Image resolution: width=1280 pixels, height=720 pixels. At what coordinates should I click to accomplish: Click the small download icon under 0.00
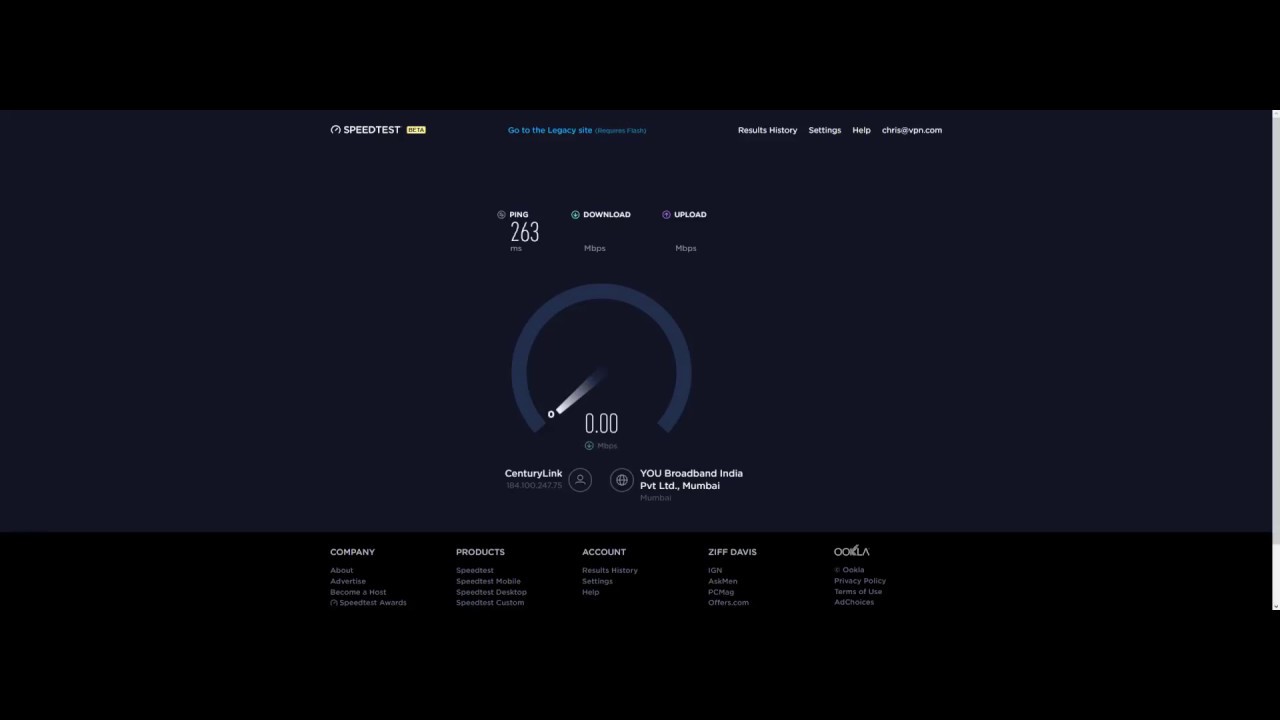coord(589,445)
